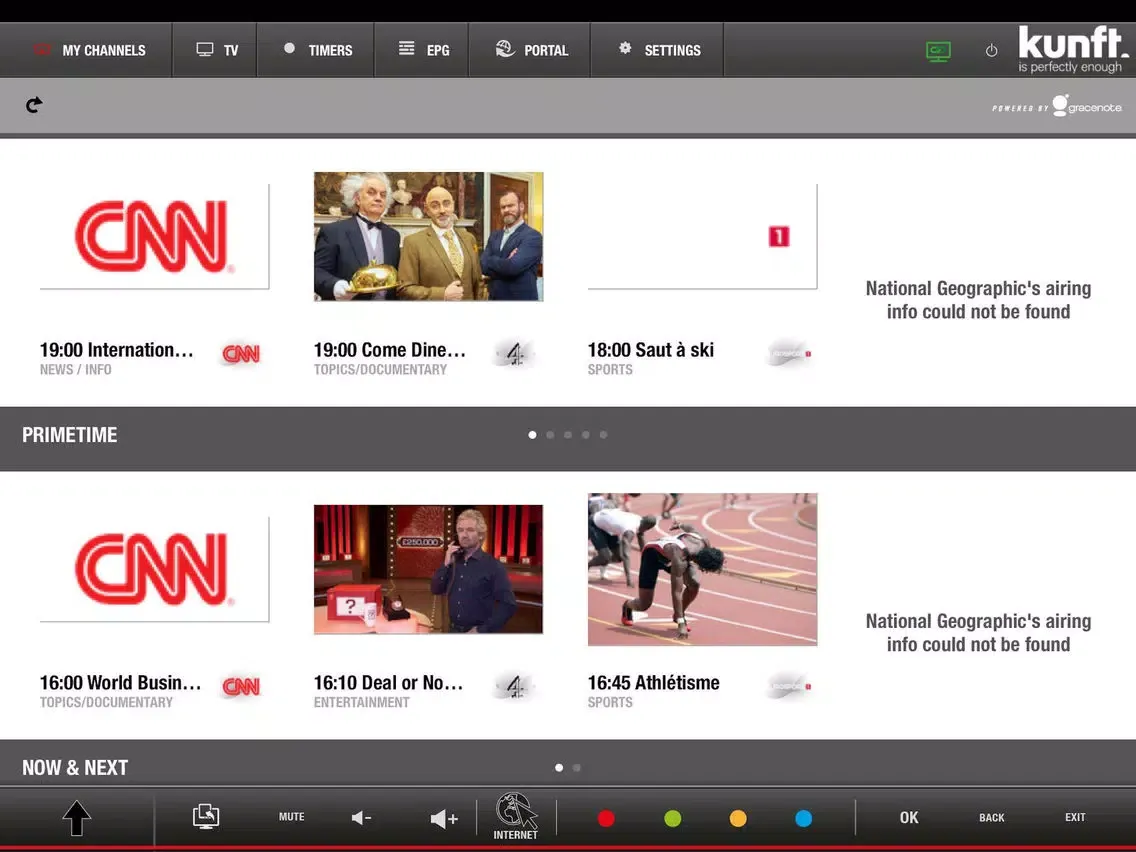Open the Saut à ski thumbnail
1136x852 pixels.
pos(702,236)
